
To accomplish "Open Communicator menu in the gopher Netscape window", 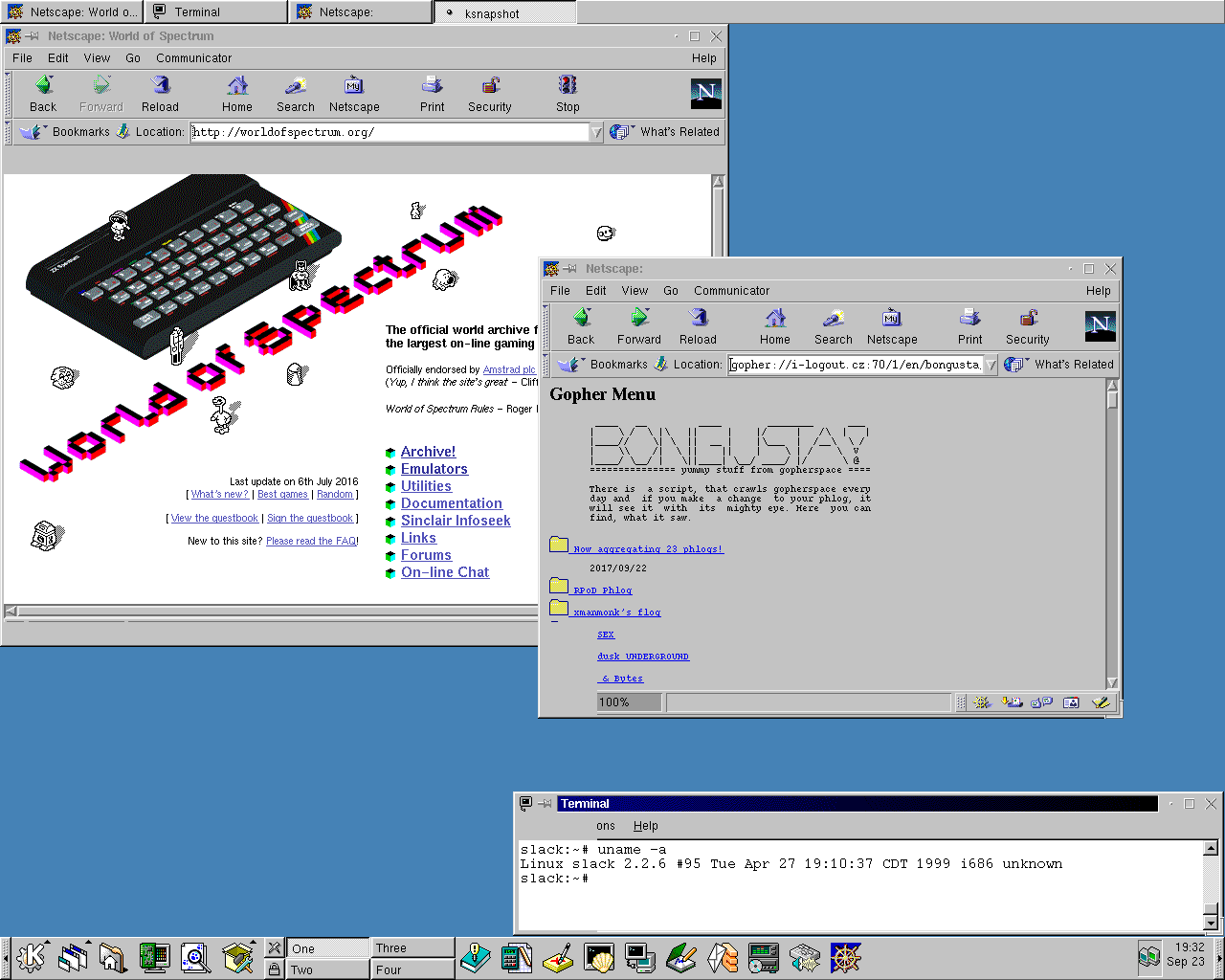I will [x=731, y=291].
